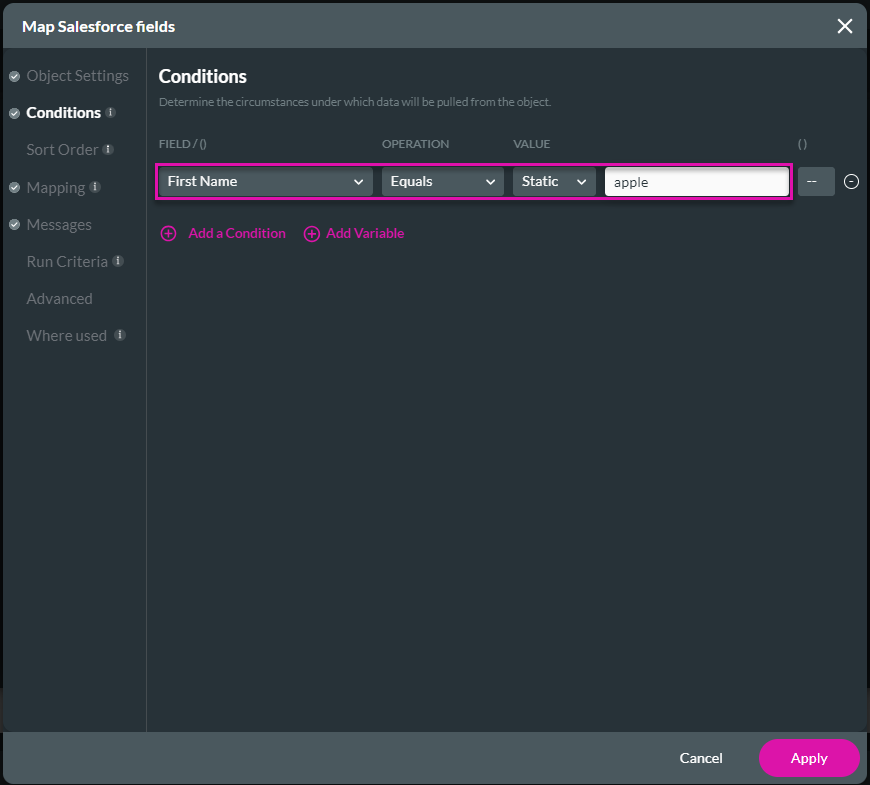Click the info icon next to Conditions
This screenshot has width=870, height=785.
pos(108,112)
